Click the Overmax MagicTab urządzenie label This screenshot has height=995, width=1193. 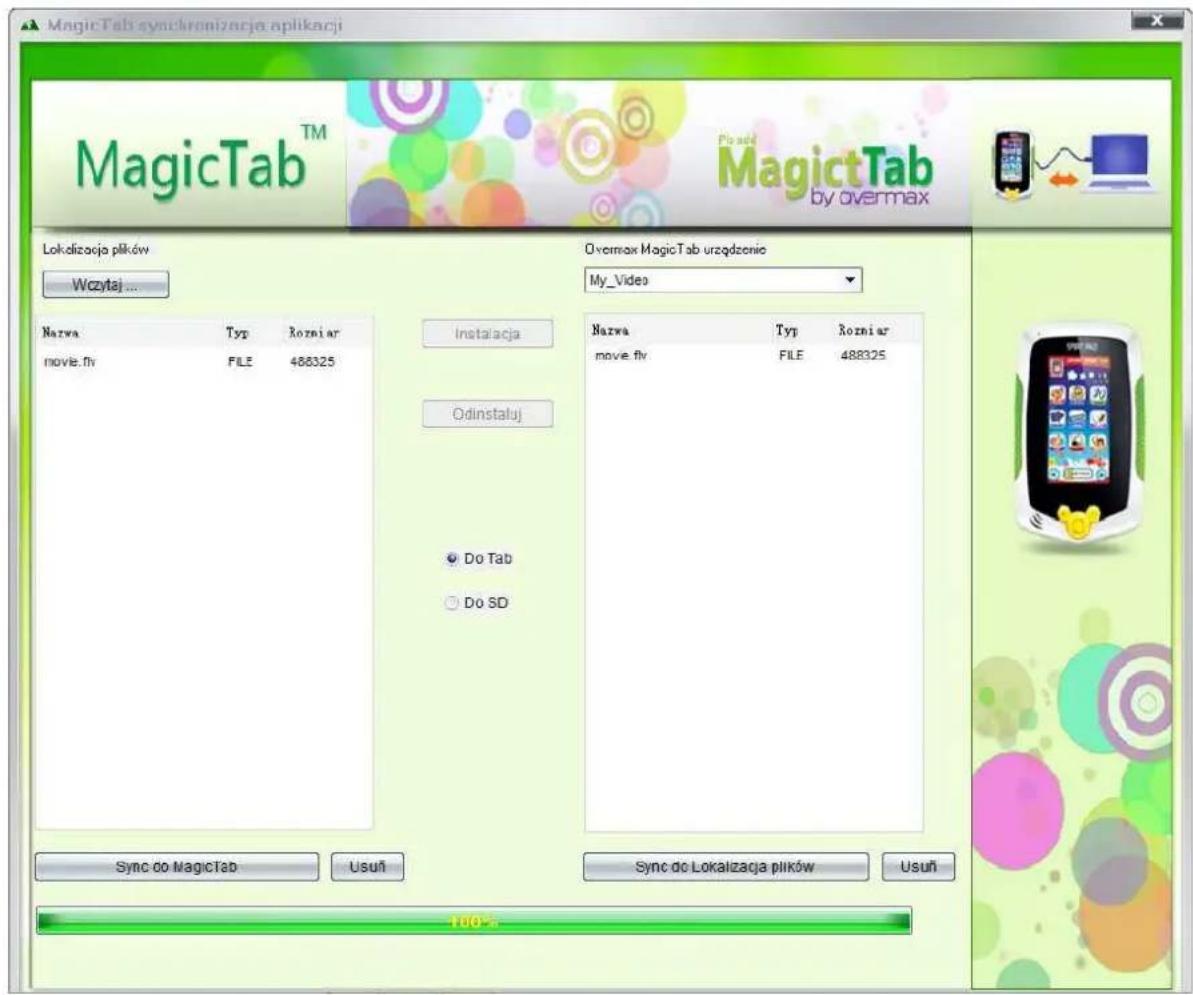point(676,250)
